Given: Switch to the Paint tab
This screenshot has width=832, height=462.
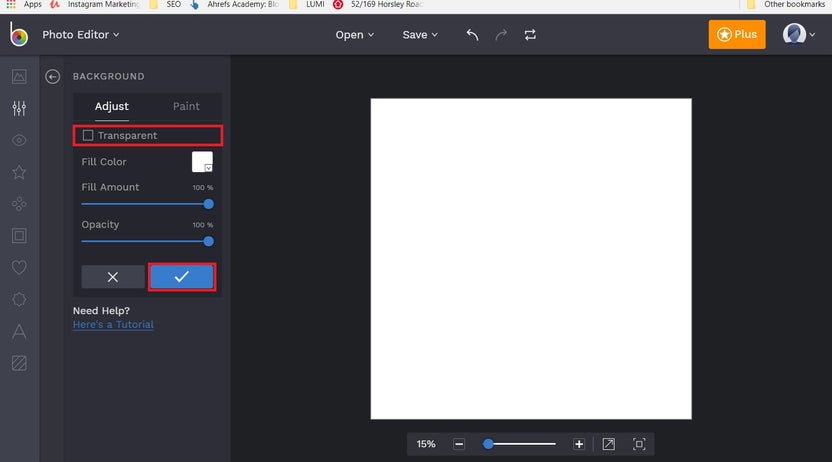Looking at the screenshot, I should 186,106.
